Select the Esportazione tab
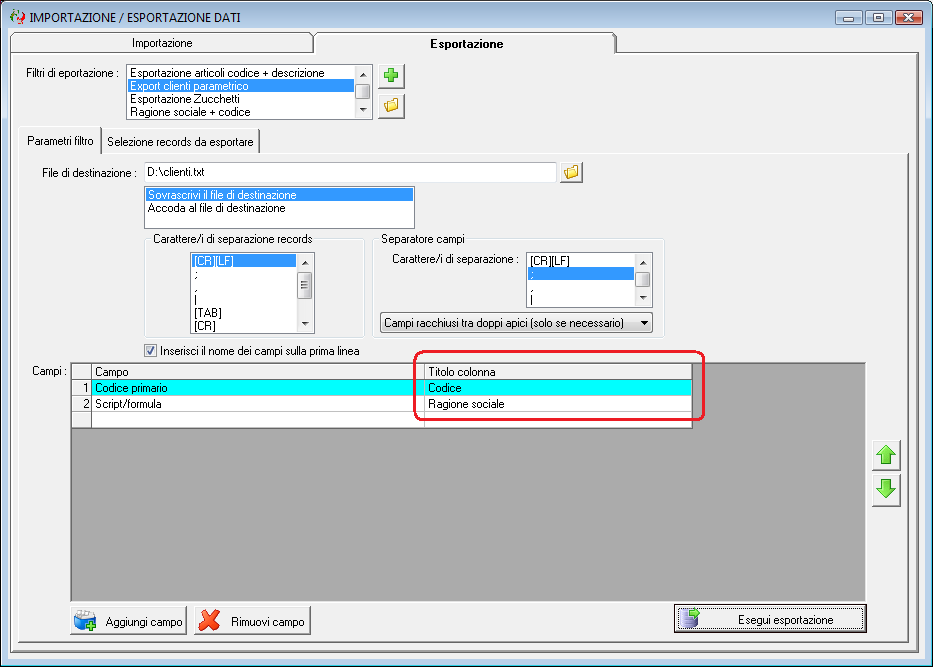The height and width of the screenshot is (667, 933). pyautogui.click(x=466, y=43)
